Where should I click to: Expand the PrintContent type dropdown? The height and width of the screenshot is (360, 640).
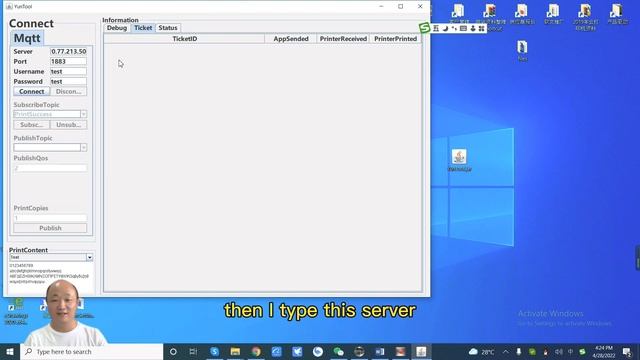[89, 257]
